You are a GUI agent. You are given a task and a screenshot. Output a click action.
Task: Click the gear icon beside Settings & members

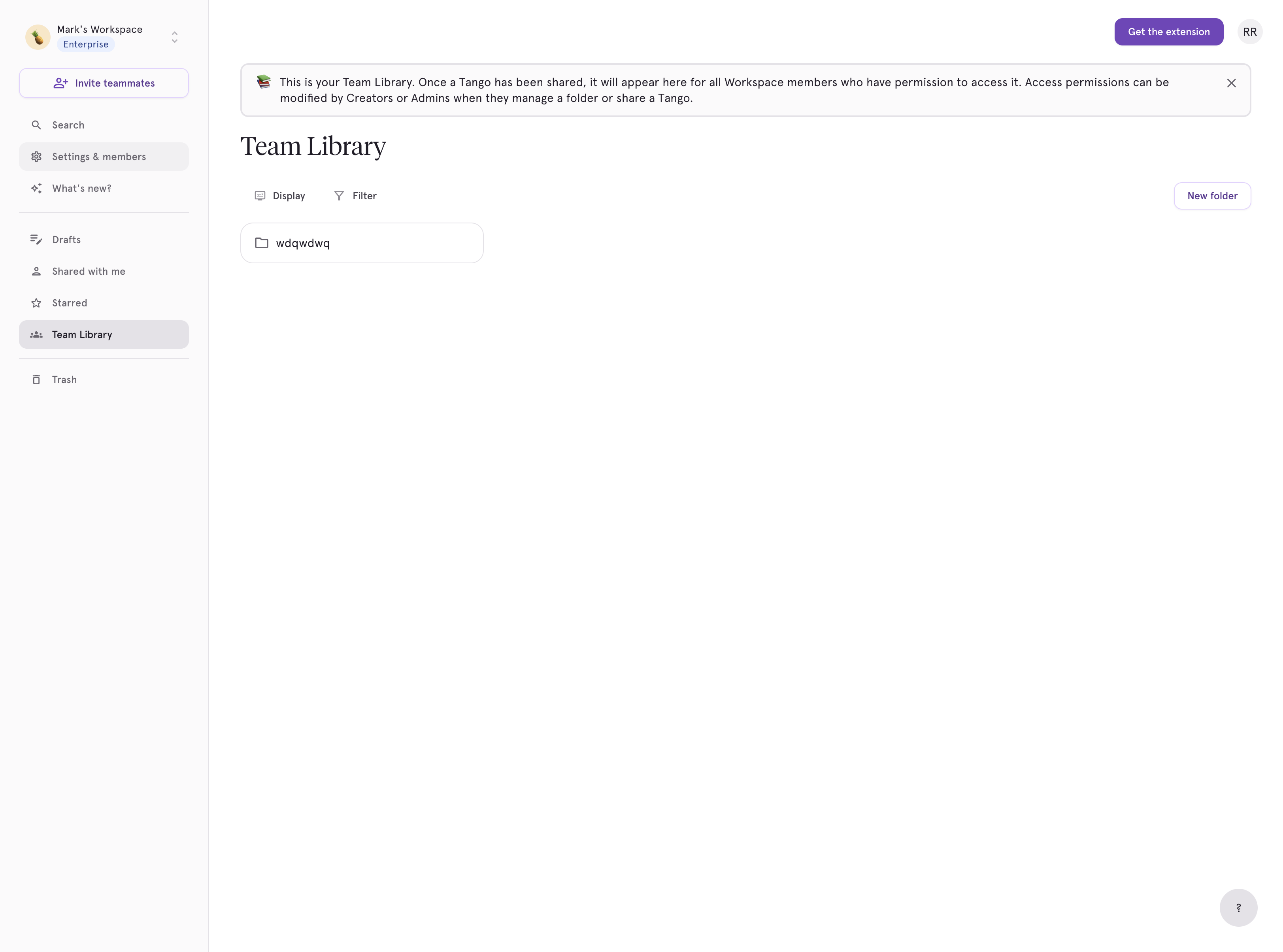pos(36,157)
